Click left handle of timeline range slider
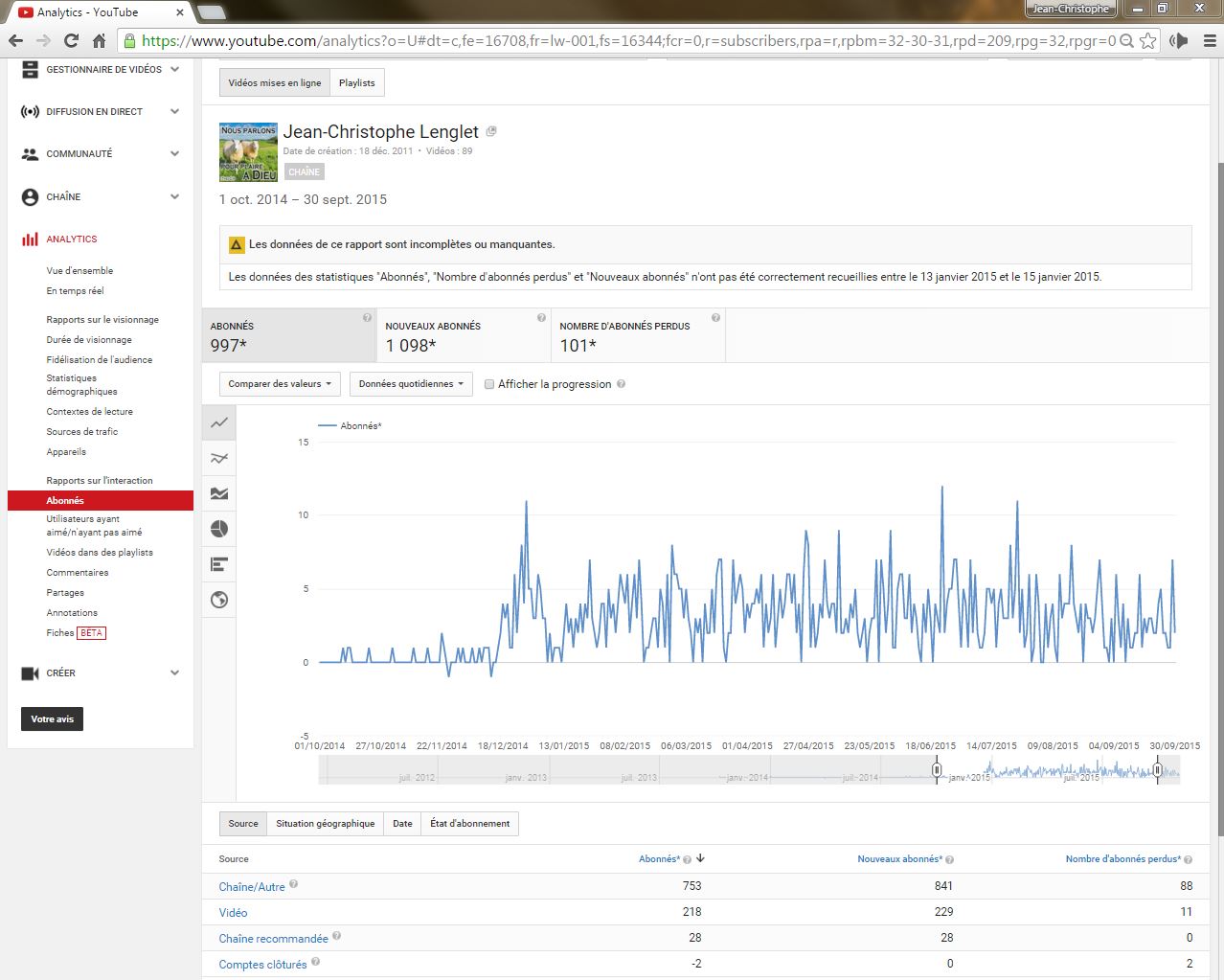The height and width of the screenshot is (980, 1224). pos(937,769)
